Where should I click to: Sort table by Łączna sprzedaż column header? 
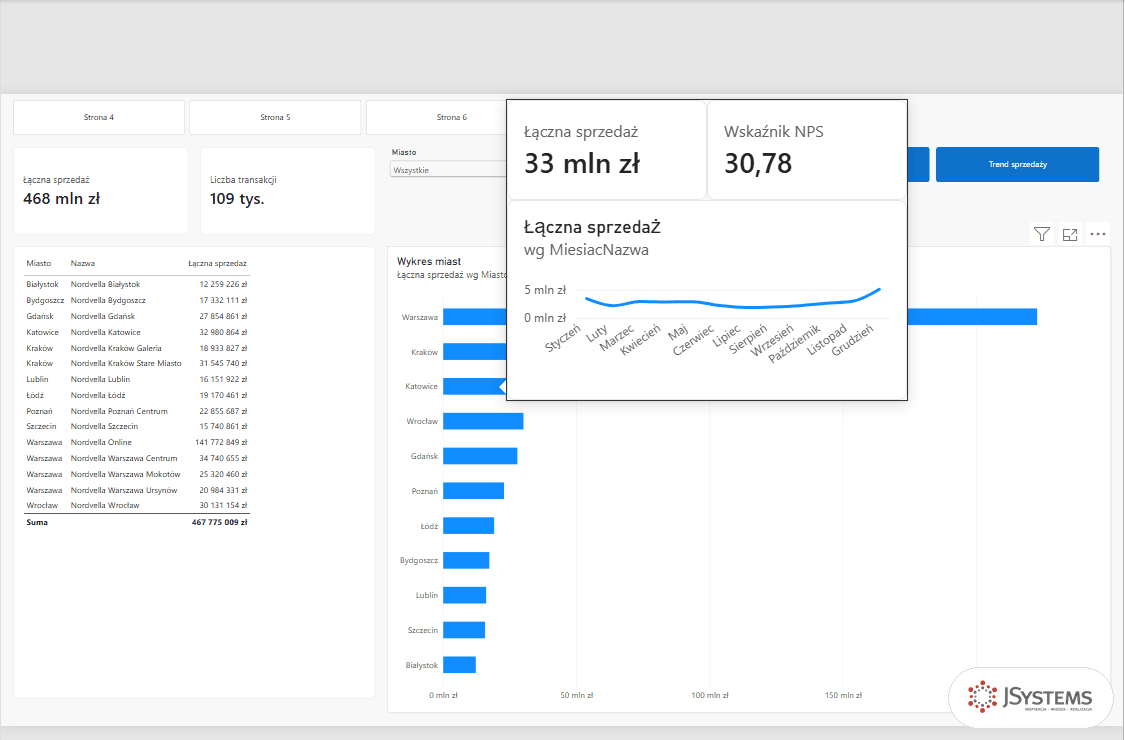pyautogui.click(x=217, y=263)
